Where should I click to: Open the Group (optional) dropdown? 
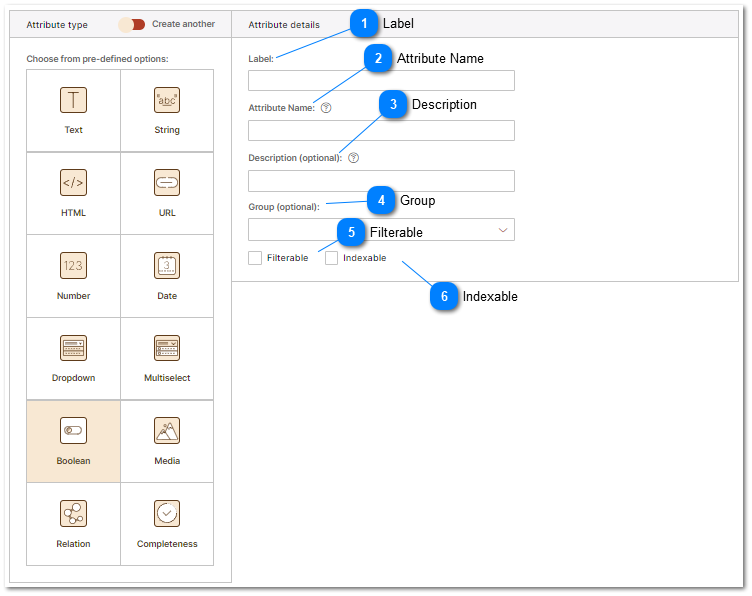click(x=381, y=230)
